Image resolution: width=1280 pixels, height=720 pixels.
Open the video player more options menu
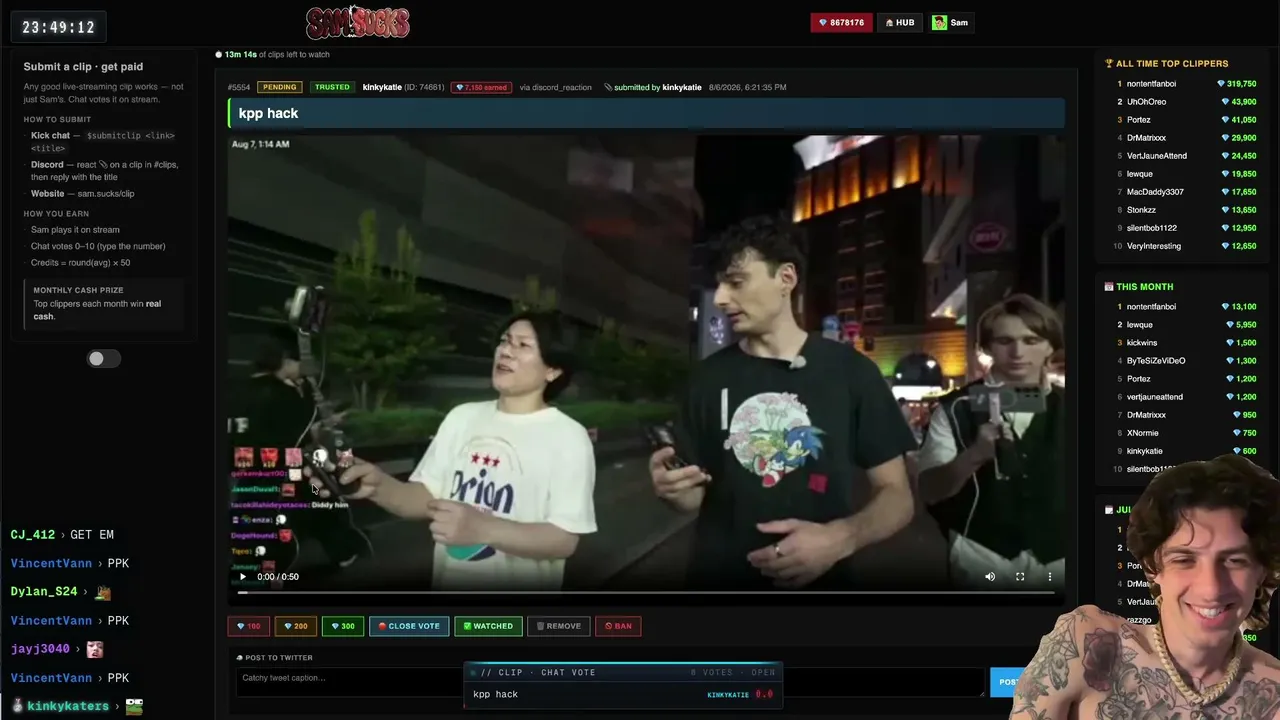pyautogui.click(x=1050, y=576)
